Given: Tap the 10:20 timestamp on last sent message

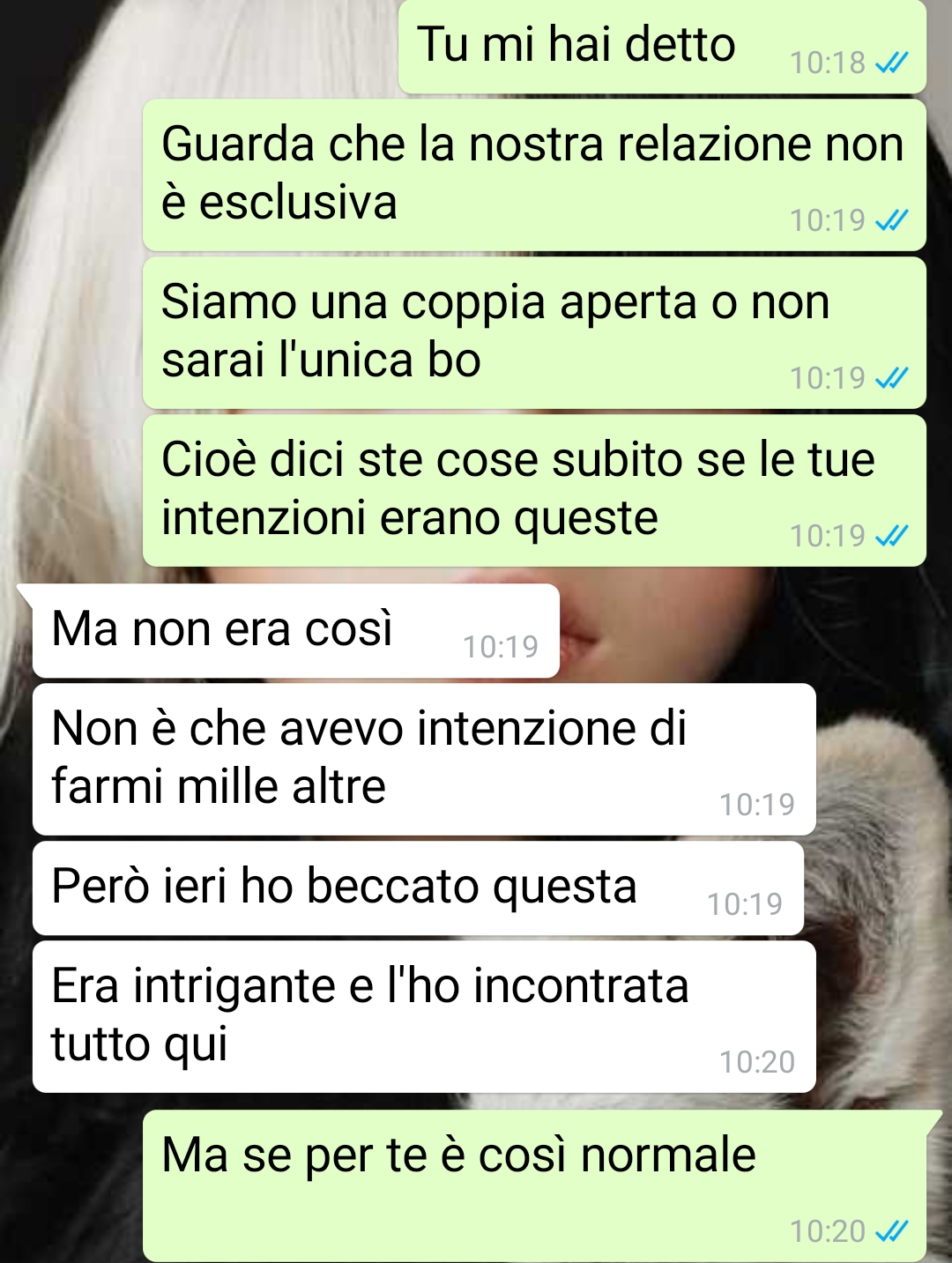Looking at the screenshot, I should click(827, 1231).
